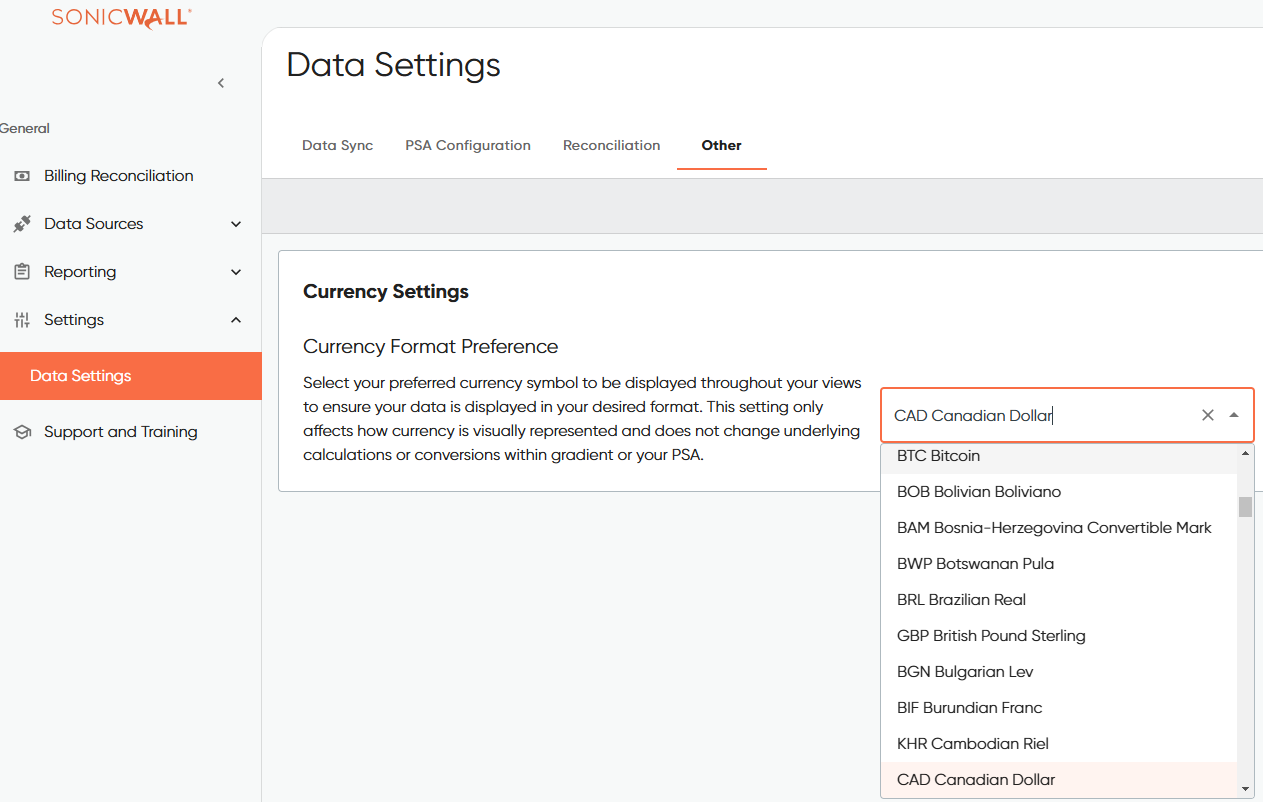Click the Billing Reconciliation money icon
The image size is (1263, 802).
[x=22, y=176]
